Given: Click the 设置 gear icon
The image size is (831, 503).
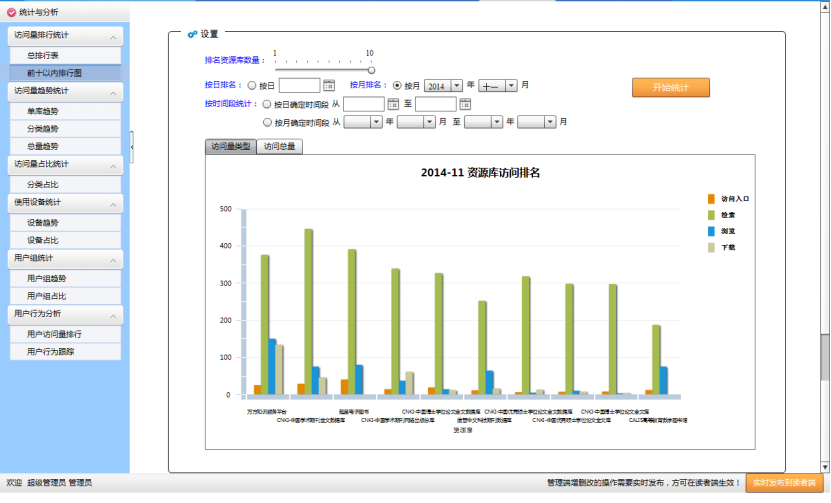Looking at the screenshot, I should coord(192,34).
